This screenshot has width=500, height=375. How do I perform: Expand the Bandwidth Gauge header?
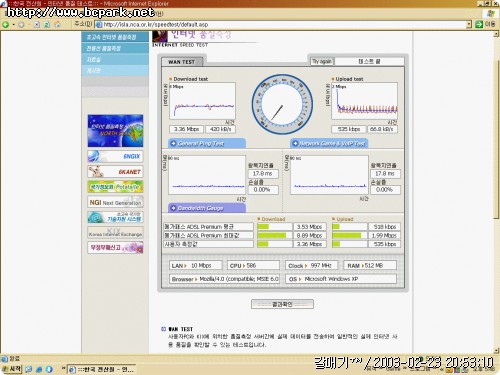[207, 208]
